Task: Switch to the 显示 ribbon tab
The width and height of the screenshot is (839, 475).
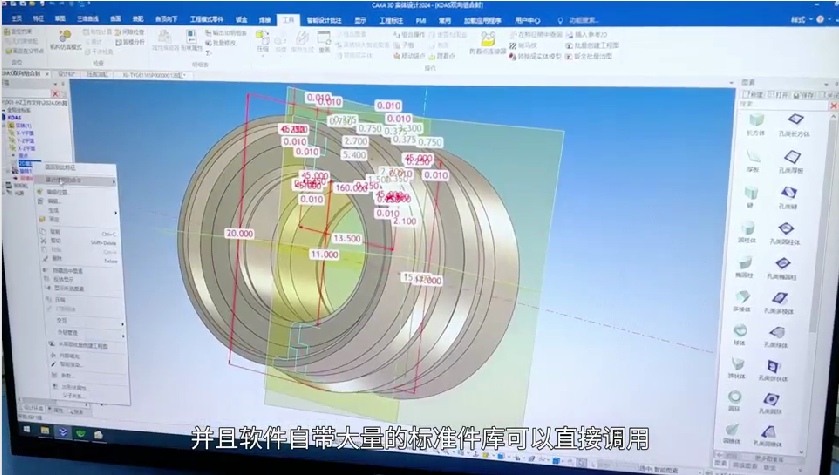Action: pyautogui.click(x=361, y=19)
